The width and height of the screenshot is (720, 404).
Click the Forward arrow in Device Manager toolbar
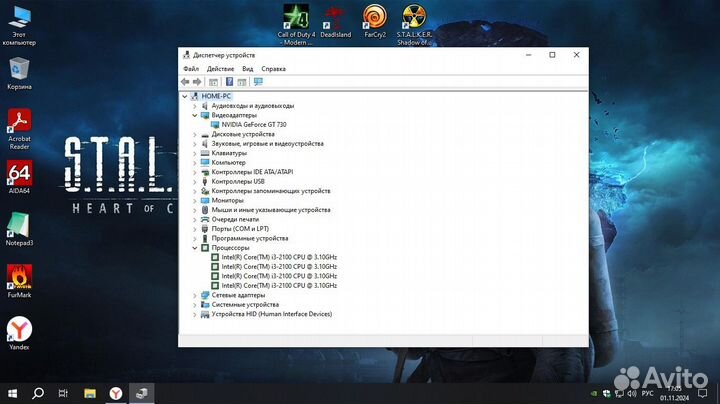(197, 82)
